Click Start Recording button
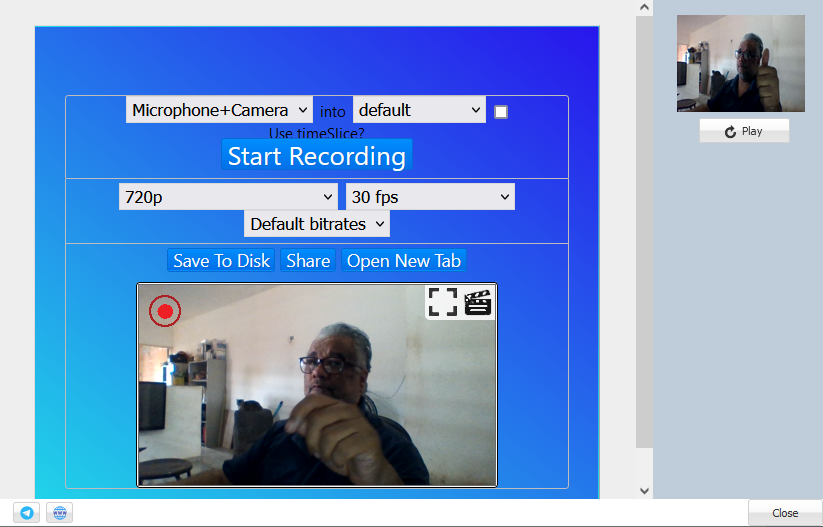The width and height of the screenshot is (823, 527). click(x=316, y=155)
